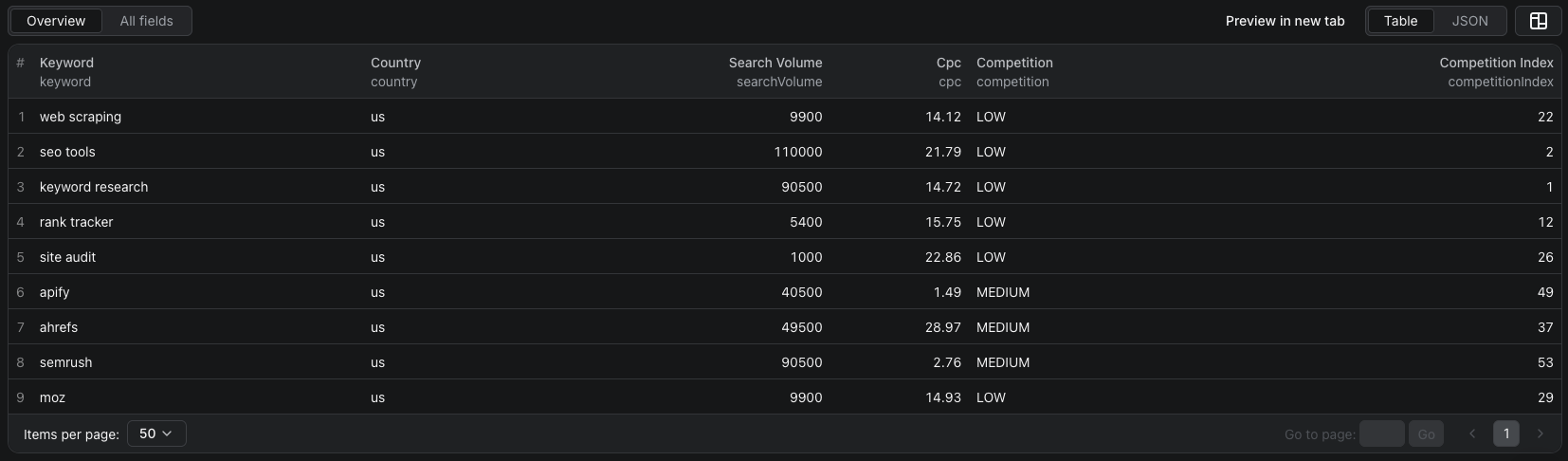Open the table layout options icon
The height and width of the screenshot is (461, 1568).
click(1539, 21)
